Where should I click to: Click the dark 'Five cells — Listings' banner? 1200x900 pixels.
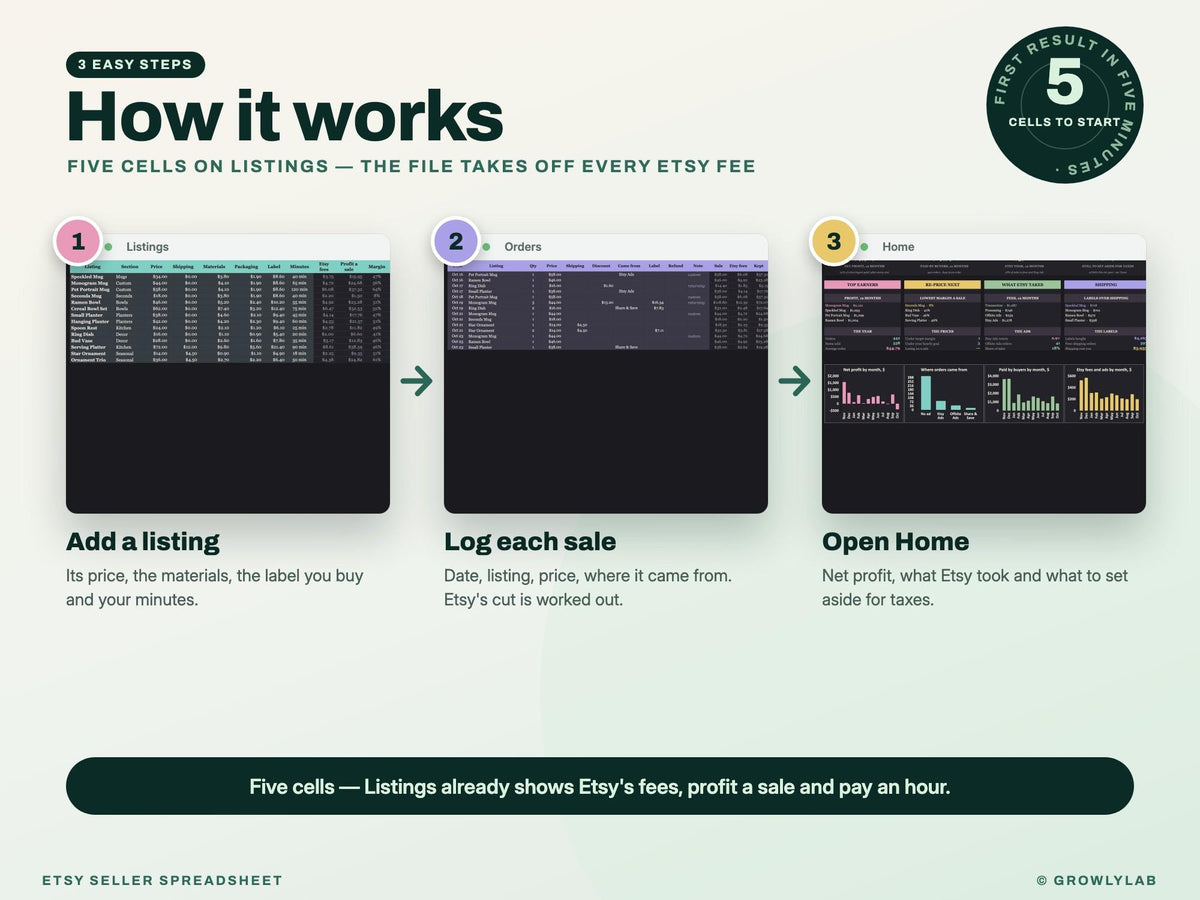pos(600,786)
